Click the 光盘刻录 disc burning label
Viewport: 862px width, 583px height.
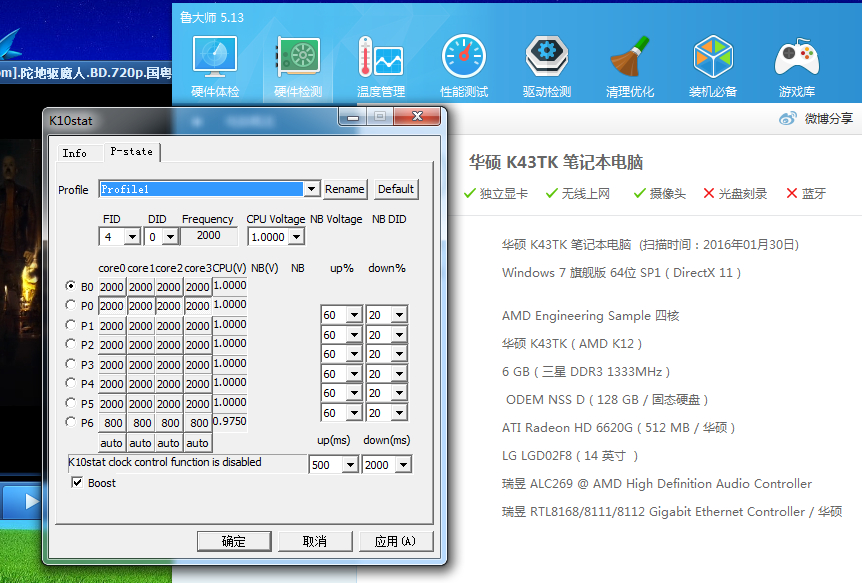pos(735,194)
